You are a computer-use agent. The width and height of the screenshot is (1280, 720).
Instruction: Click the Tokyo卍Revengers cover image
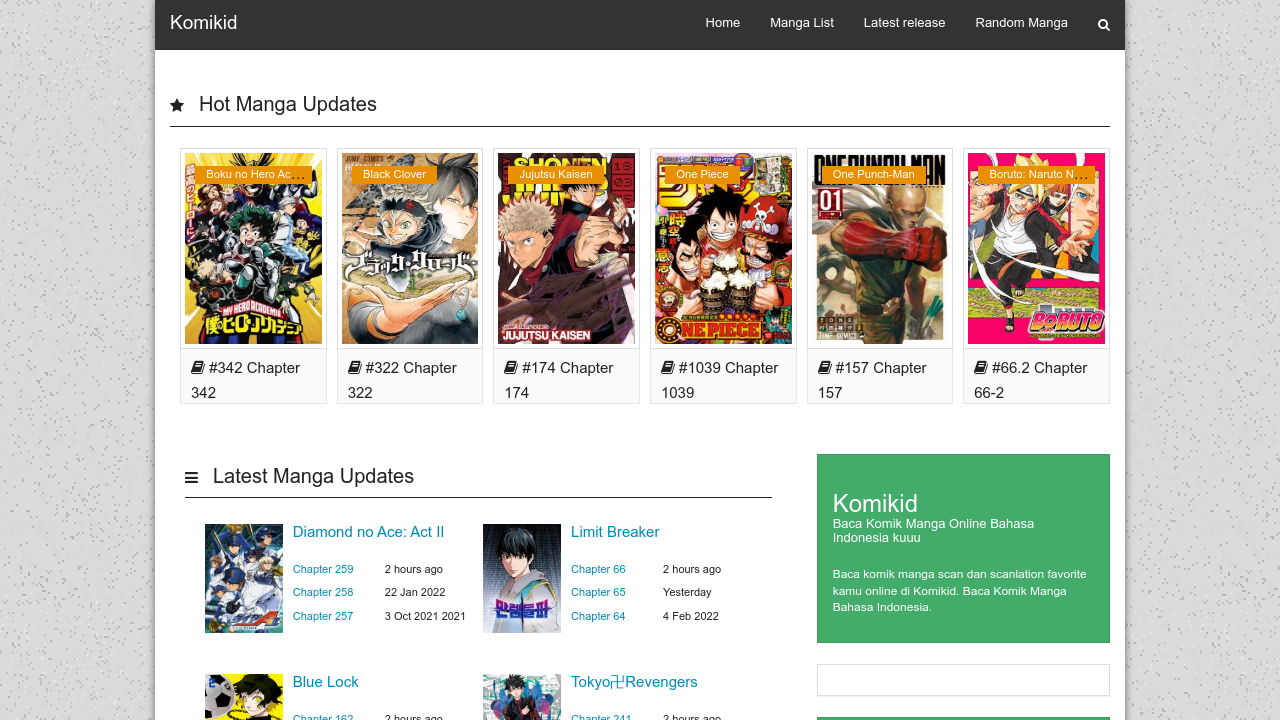pos(522,697)
